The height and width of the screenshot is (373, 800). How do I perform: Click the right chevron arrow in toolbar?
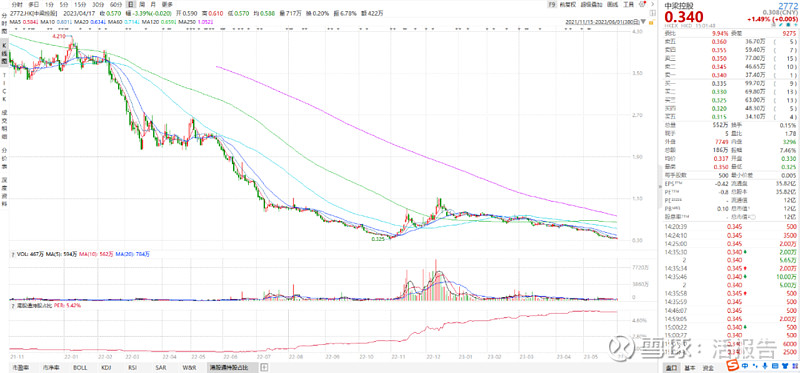653,4
